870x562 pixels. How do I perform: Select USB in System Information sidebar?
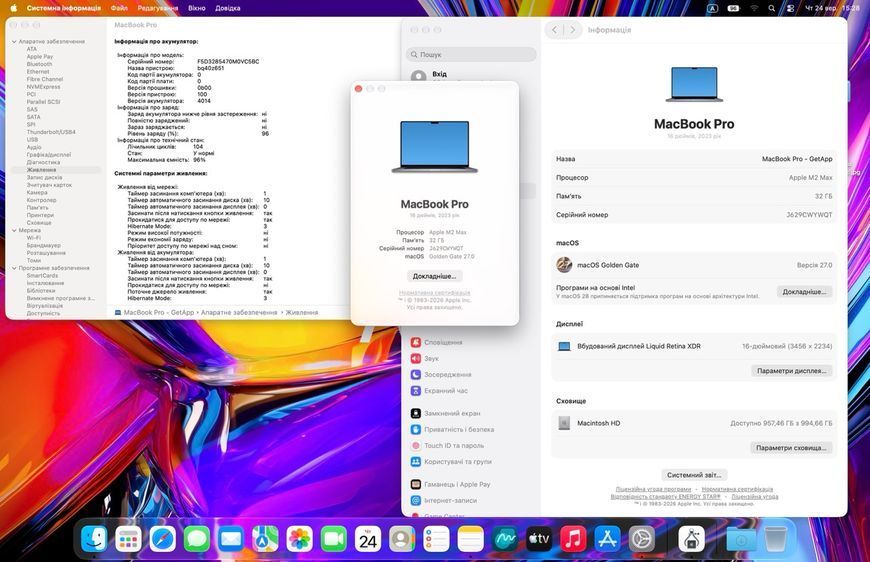[x=32, y=140]
